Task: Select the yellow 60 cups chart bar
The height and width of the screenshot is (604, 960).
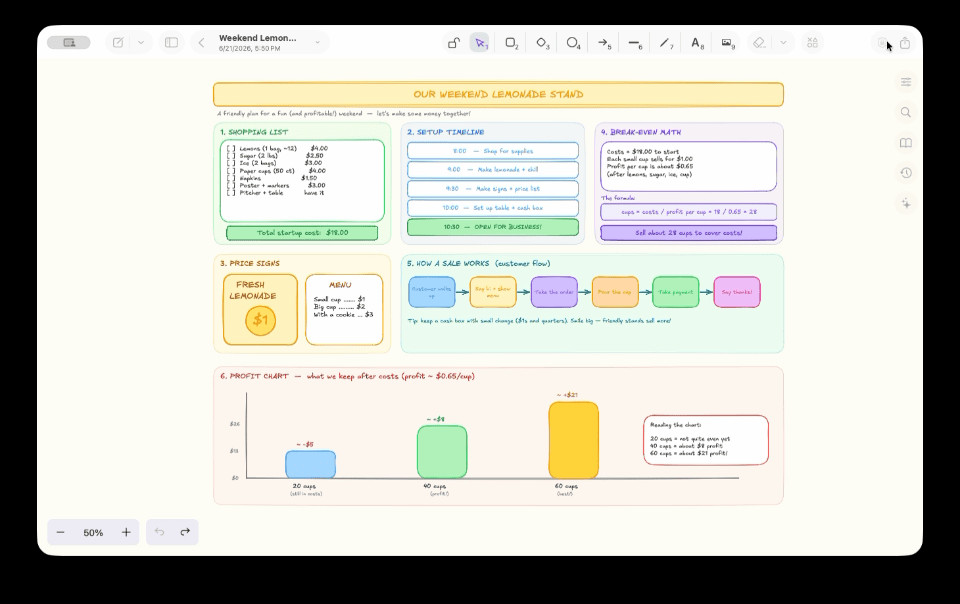Action: pos(574,440)
